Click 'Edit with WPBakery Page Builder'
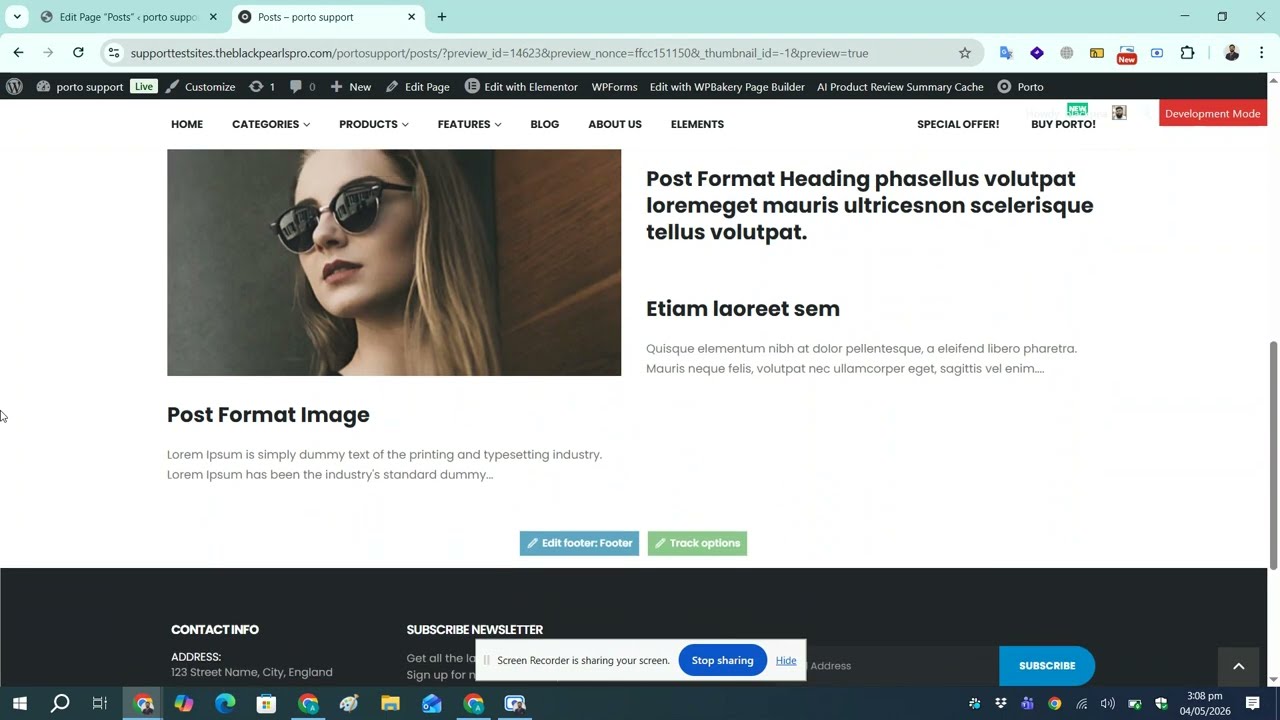This screenshot has width=1280, height=720. [x=727, y=87]
